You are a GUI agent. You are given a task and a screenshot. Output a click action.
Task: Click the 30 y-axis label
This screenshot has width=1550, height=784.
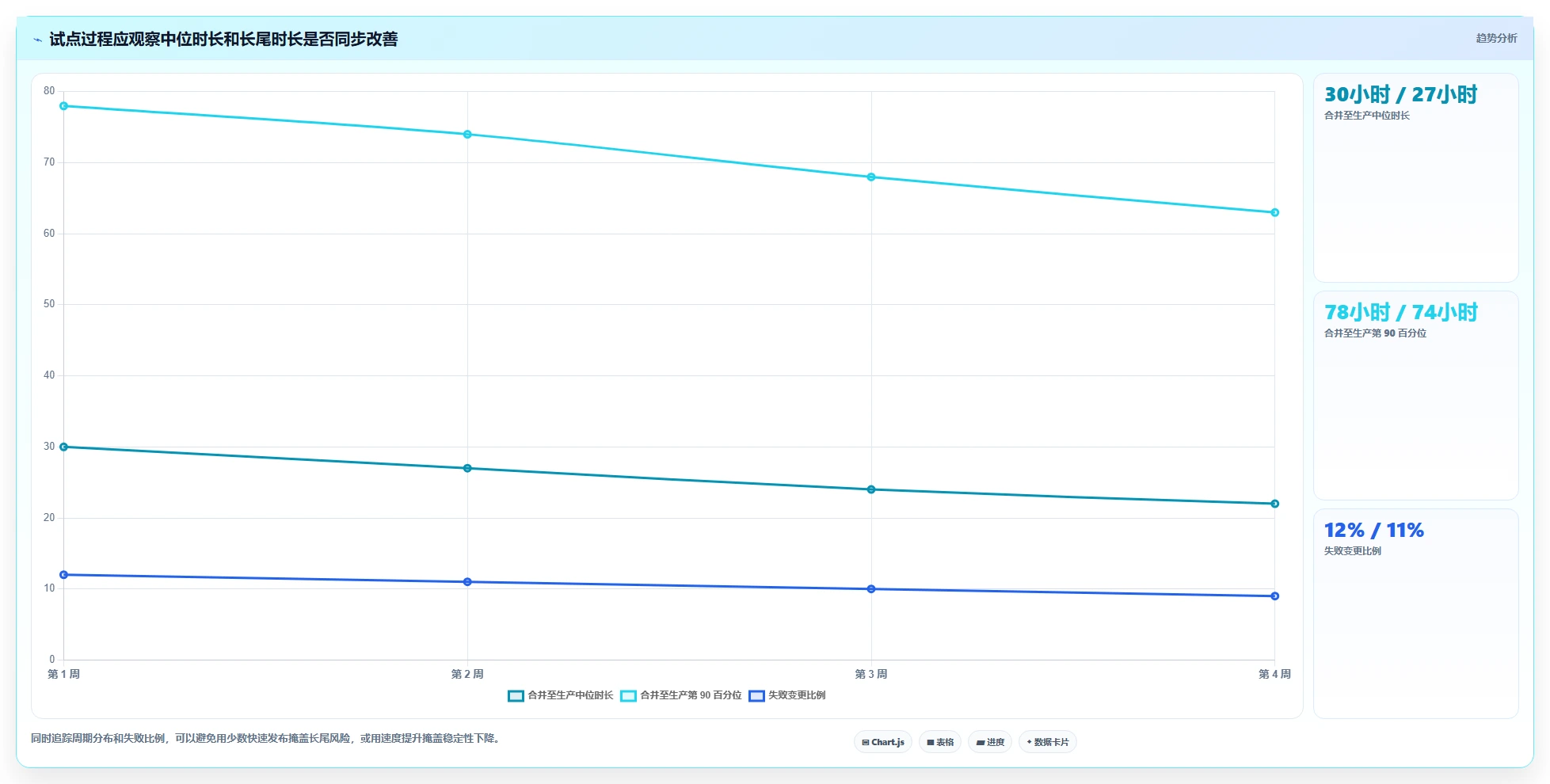(49, 447)
